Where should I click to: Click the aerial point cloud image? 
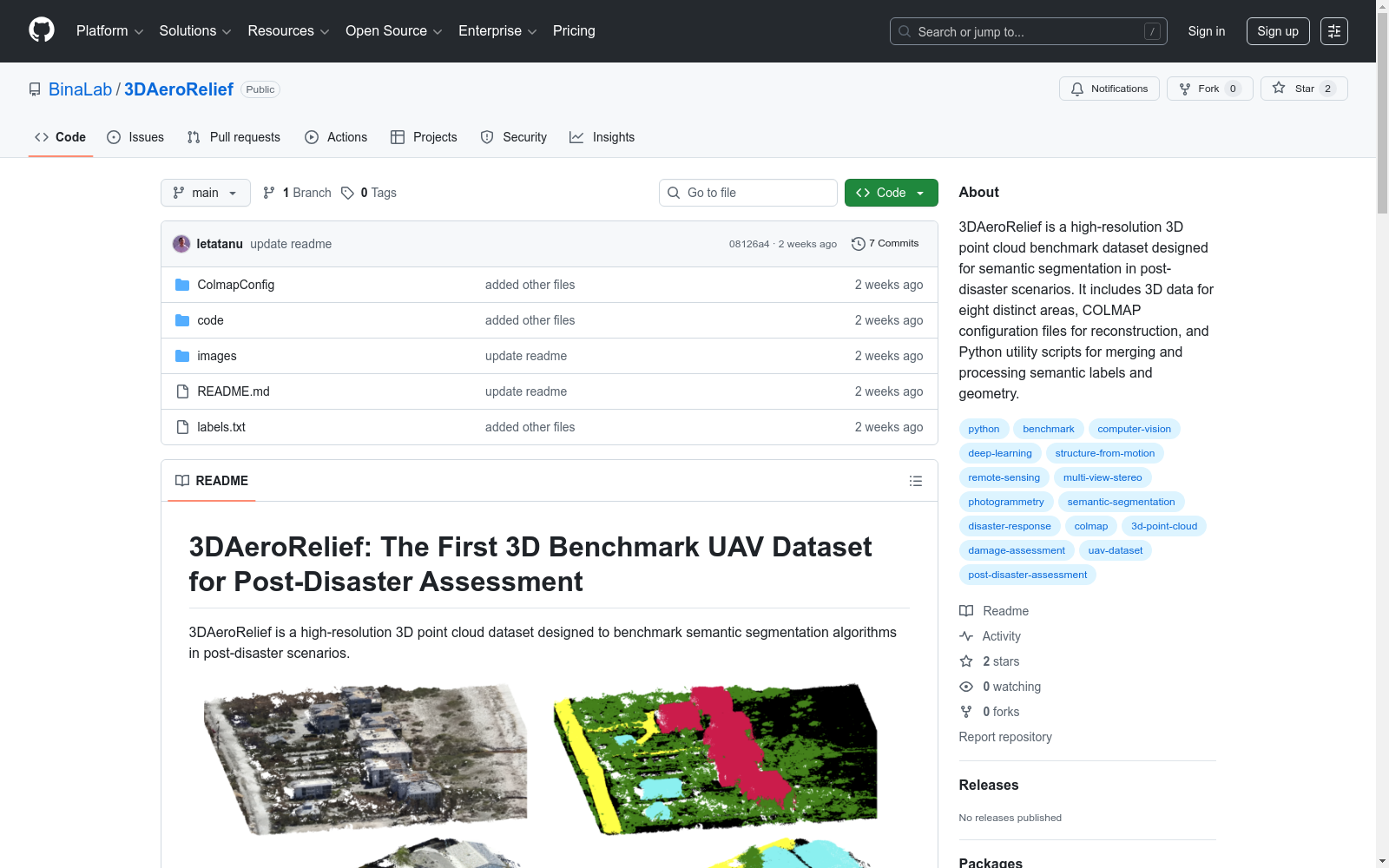coord(365,759)
